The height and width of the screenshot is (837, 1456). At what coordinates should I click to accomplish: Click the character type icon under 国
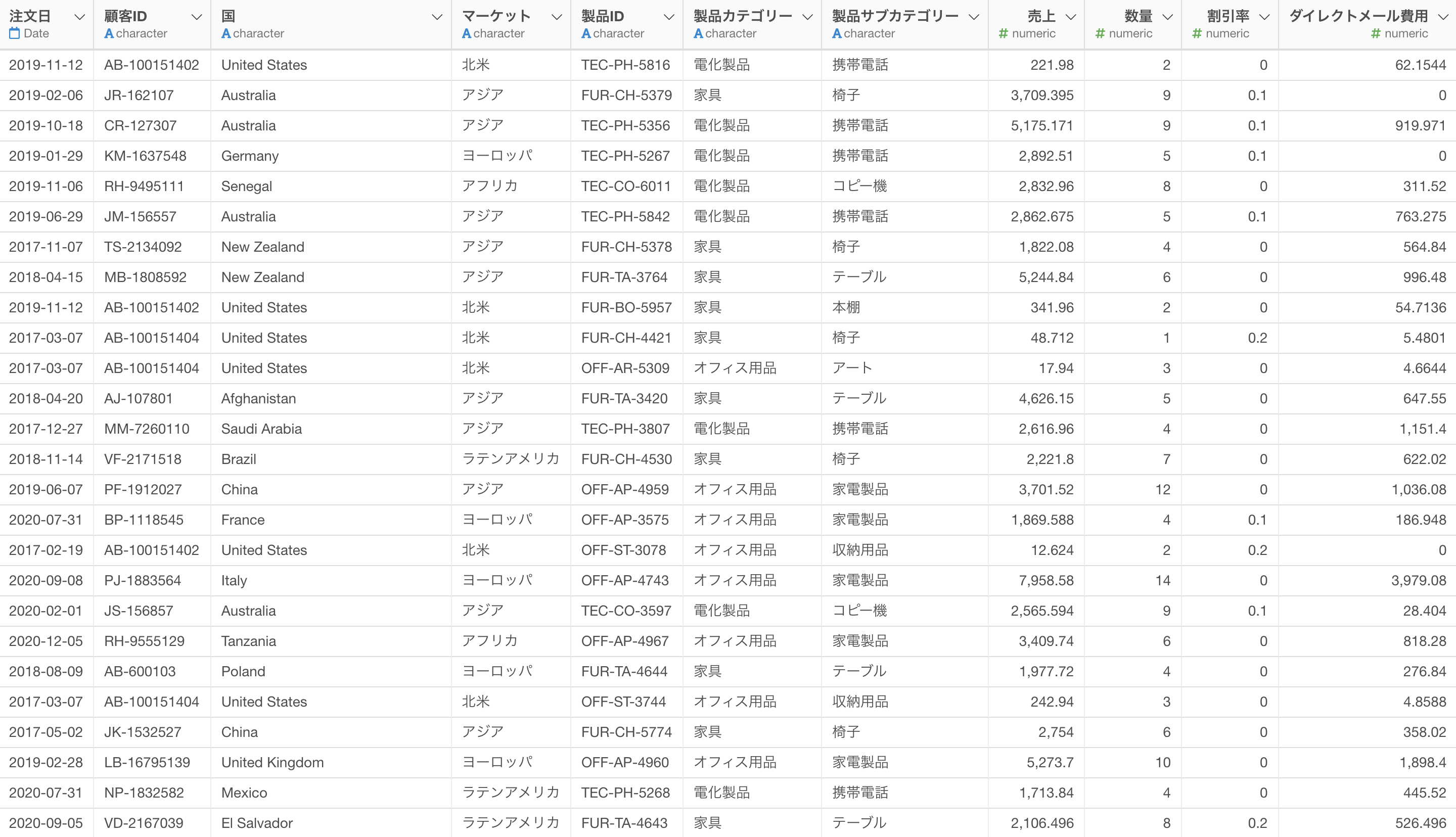[226, 33]
